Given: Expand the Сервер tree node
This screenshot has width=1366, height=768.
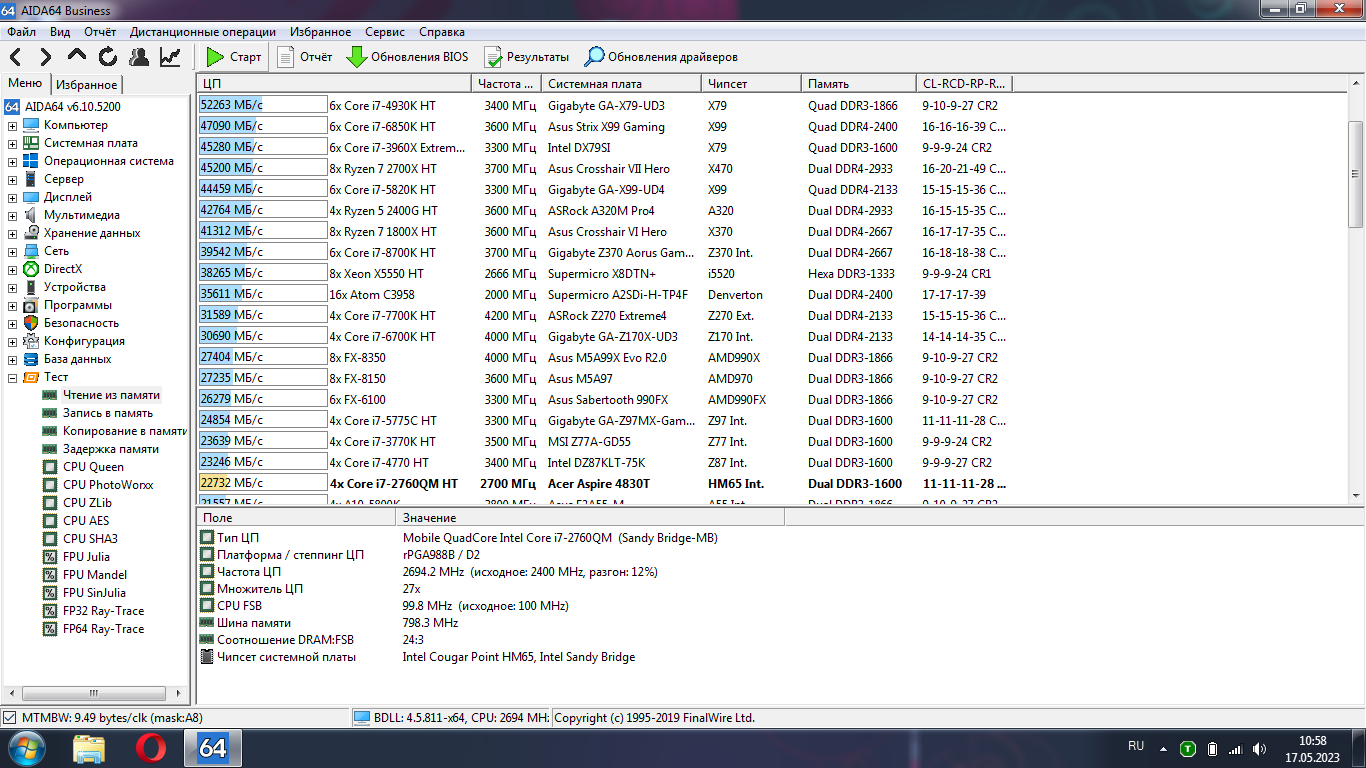Looking at the screenshot, I should tap(12, 179).
